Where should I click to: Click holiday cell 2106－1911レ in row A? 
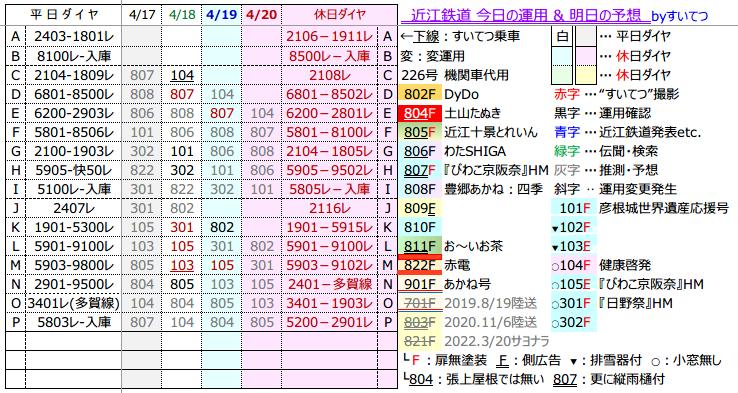[329, 37]
